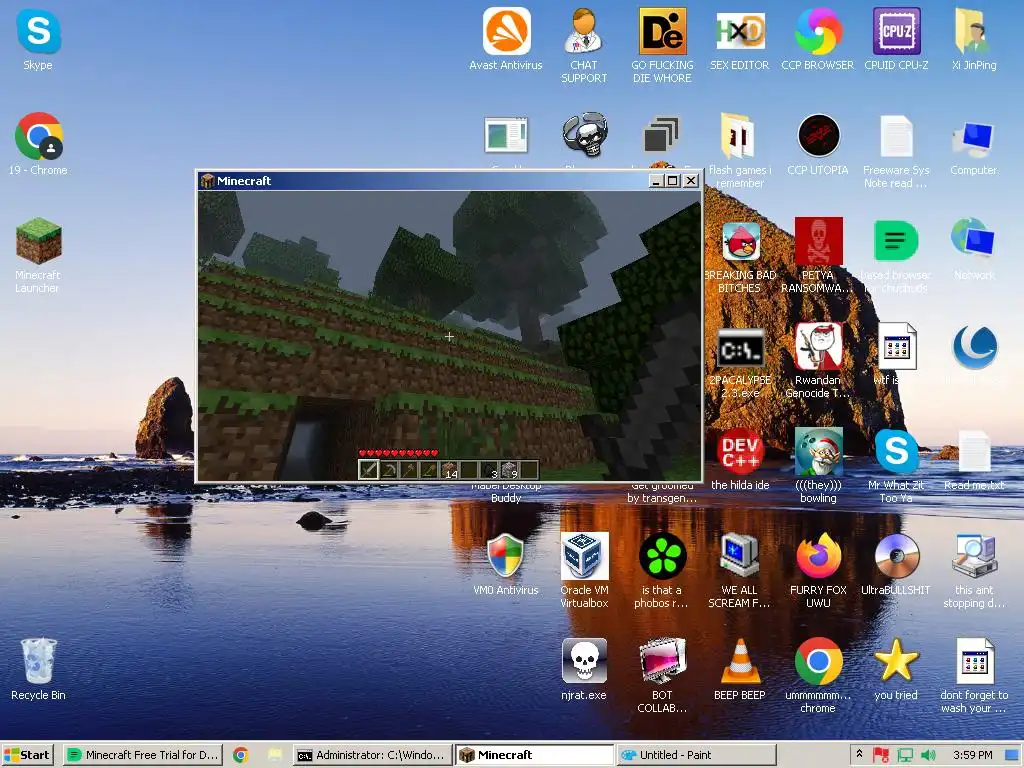Open the Flash games i remember folder
Screen dimensions: 1024x768
(x=739, y=151)
